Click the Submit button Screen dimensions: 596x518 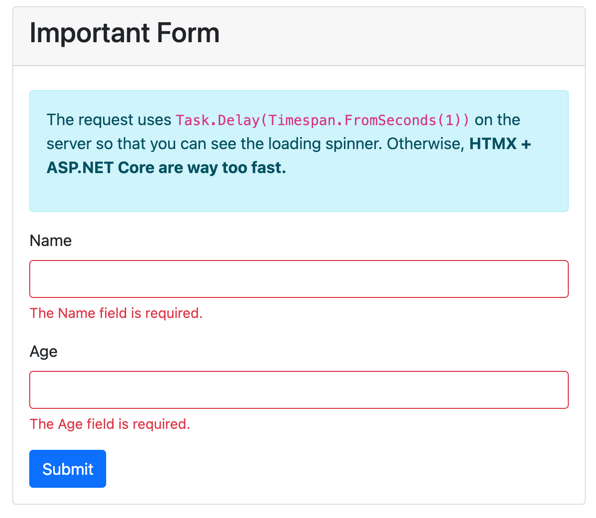point(68,469)
